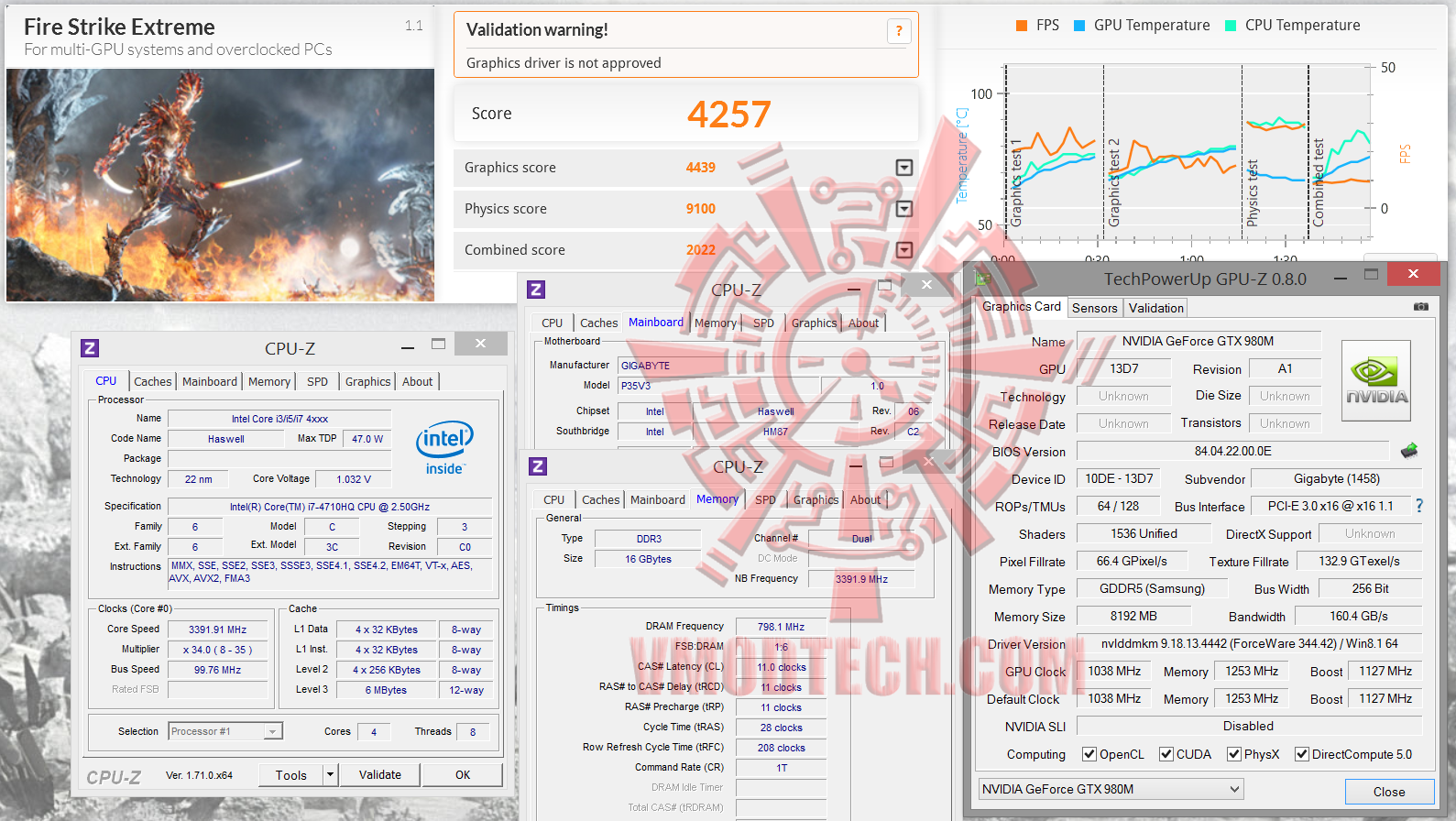Select the Caches tab in the CPU-Z Memory window
Screen dimensions: 1456x821
pos(601,500)
